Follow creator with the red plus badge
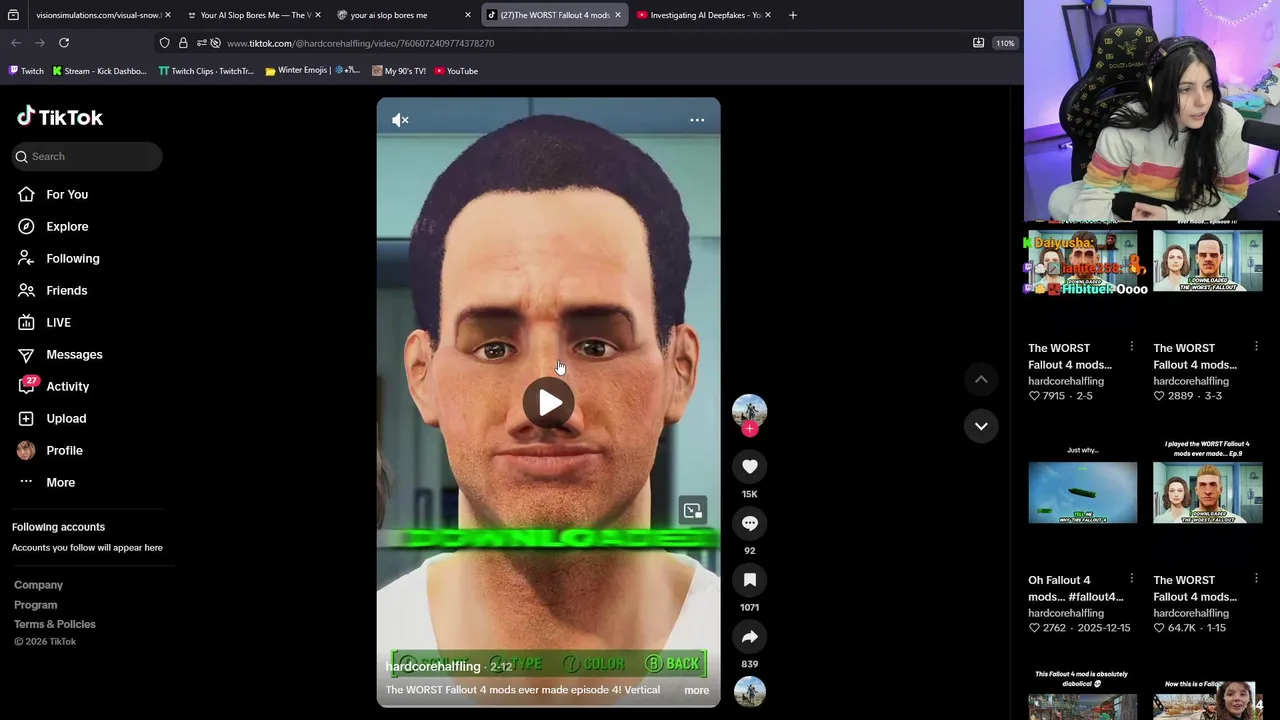 point(750,429)
